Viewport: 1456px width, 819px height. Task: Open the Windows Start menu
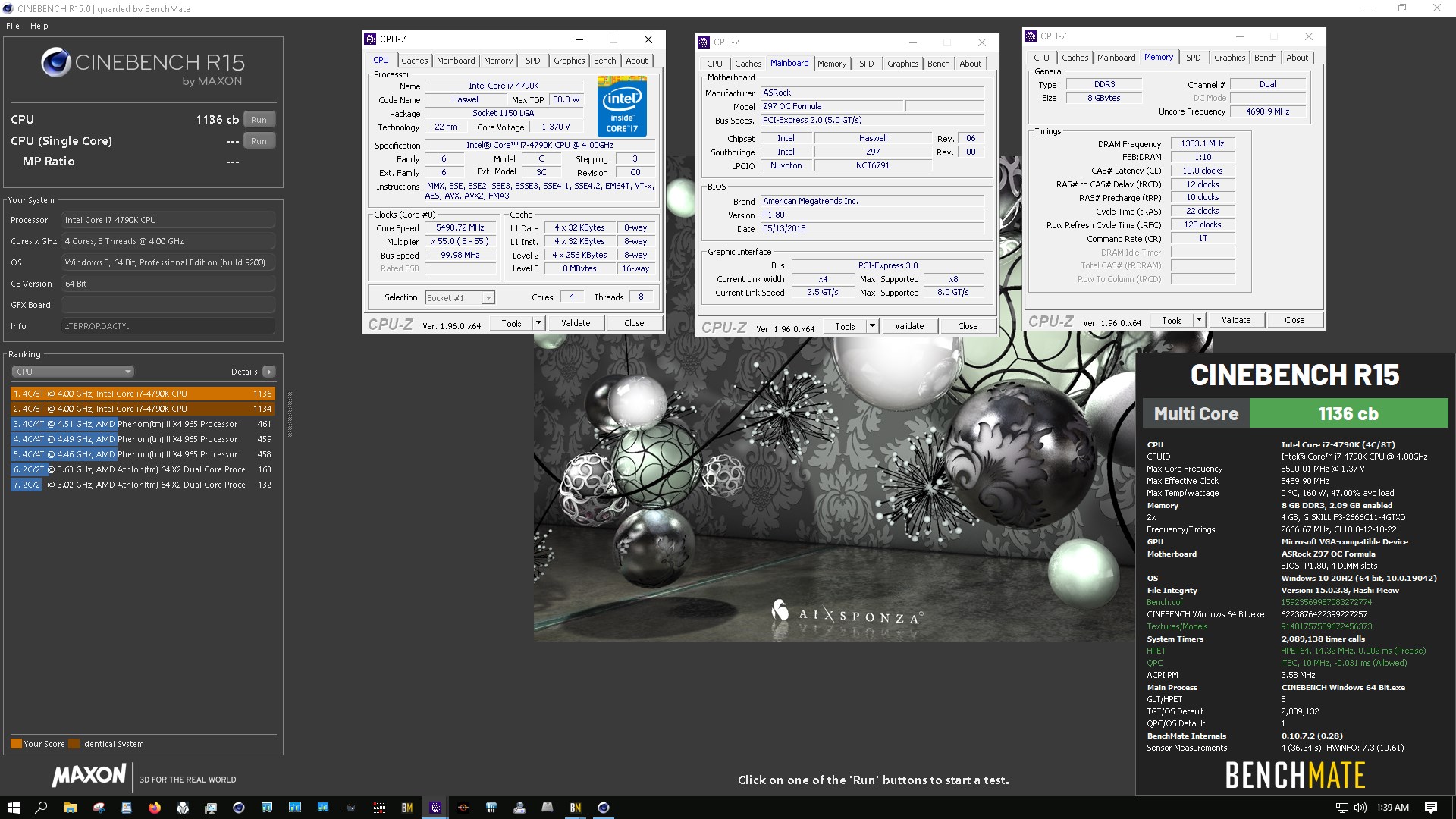point(13,808)
